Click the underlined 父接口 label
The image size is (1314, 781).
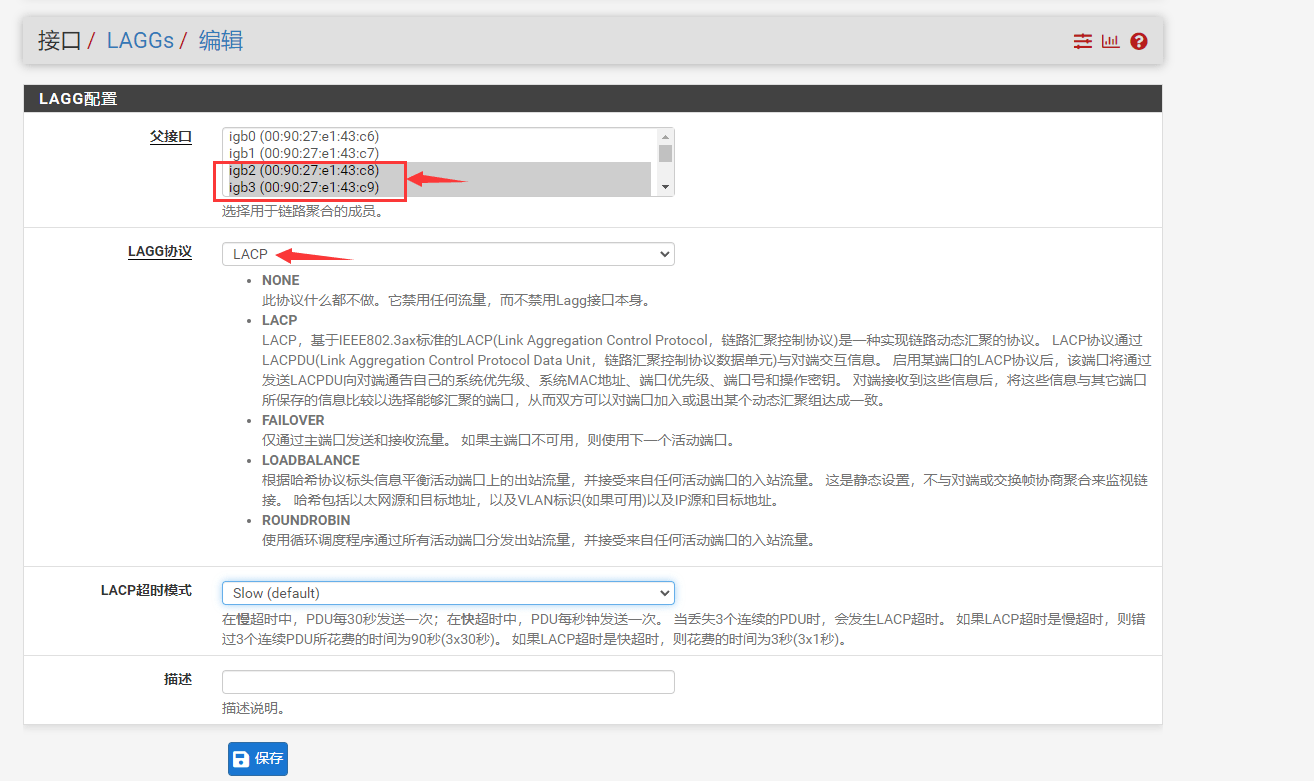[170, 136]
